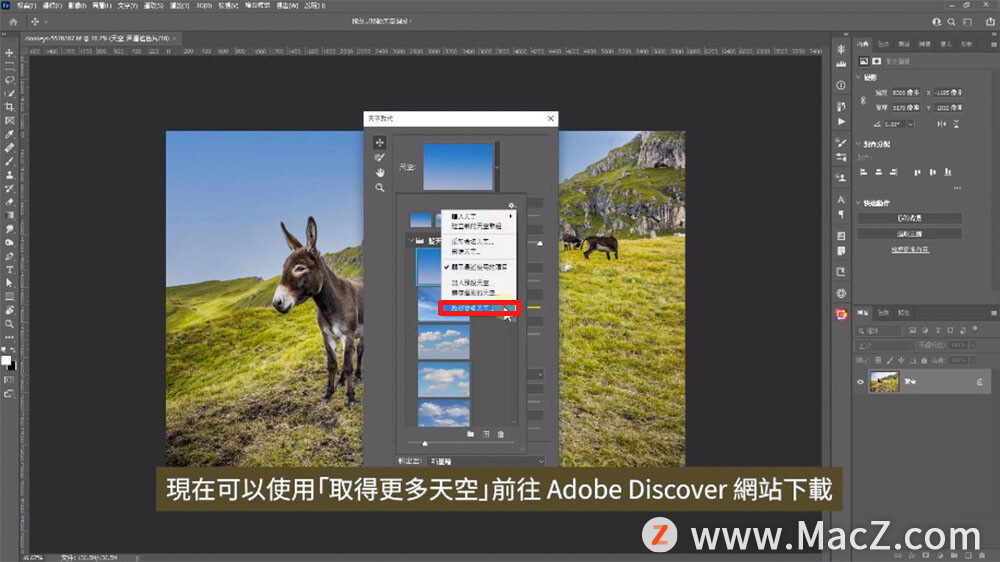This screenshot has width=1000, height=562.
Task: Open the Actions panel play icon
Action: pyautogui.click(x=841, y=121)
